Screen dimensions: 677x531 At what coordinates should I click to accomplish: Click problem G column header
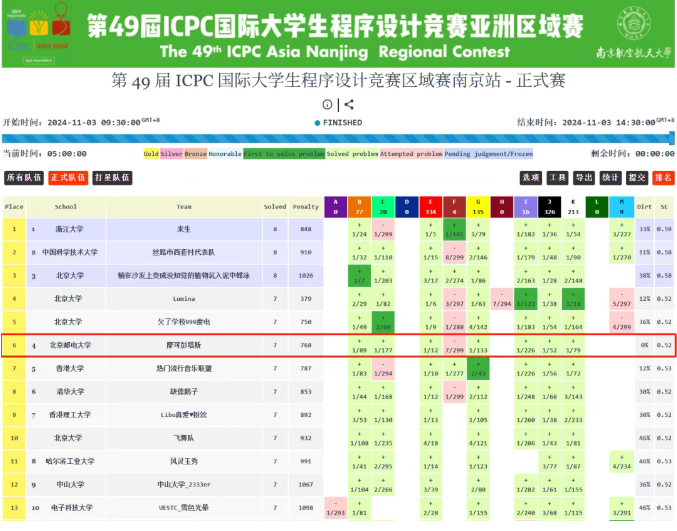478,207
